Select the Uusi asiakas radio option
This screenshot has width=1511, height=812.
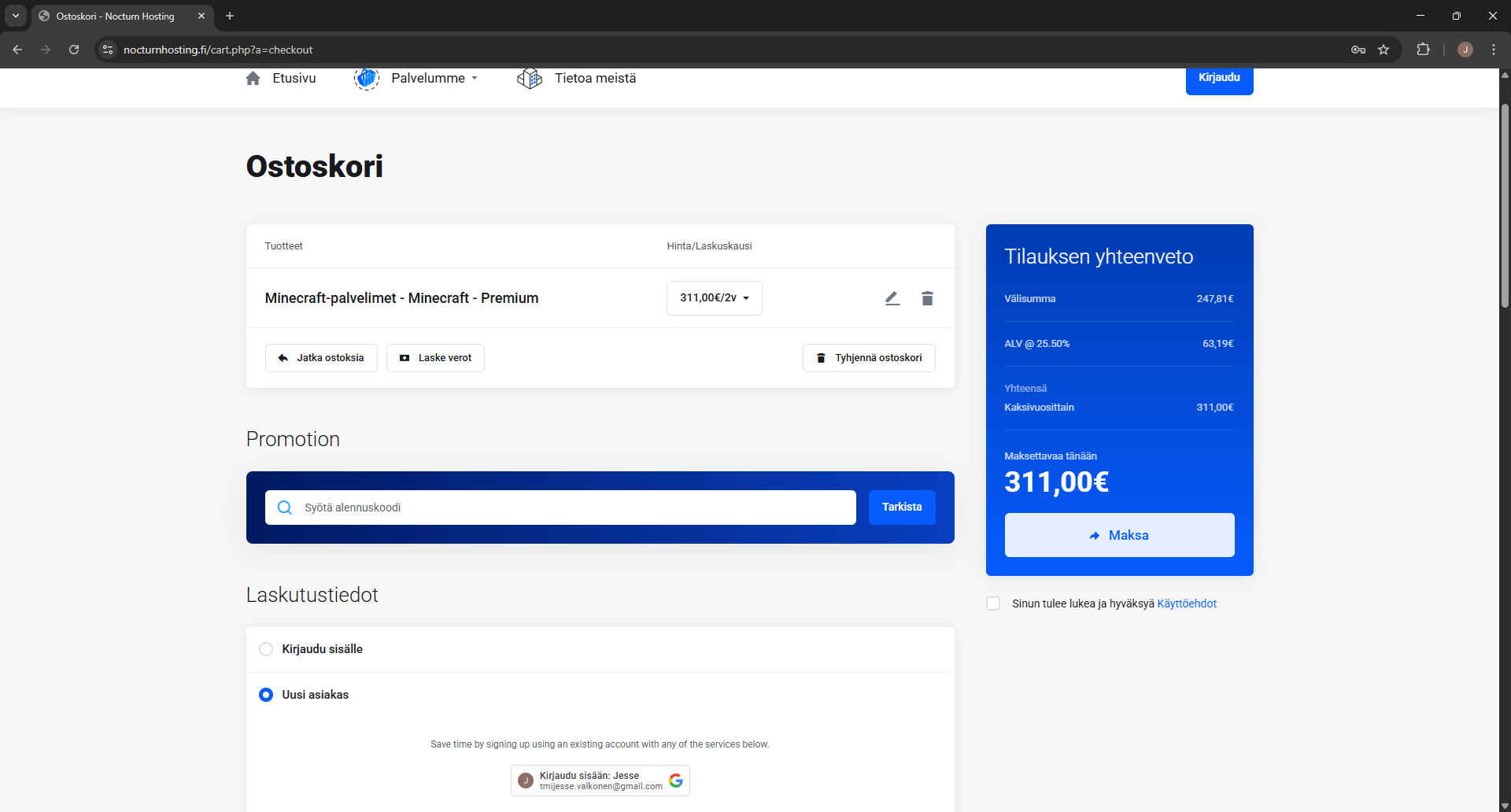pos(266,695)
